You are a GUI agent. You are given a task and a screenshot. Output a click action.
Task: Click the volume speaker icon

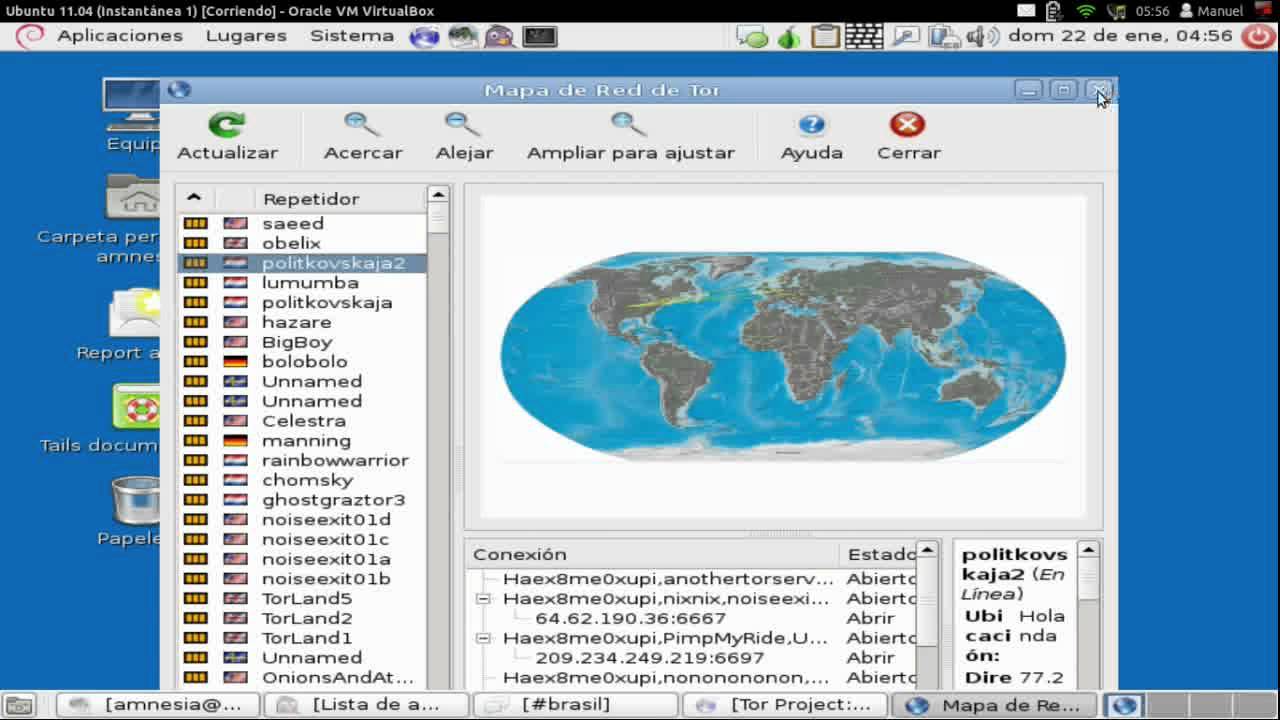(982, 37)
